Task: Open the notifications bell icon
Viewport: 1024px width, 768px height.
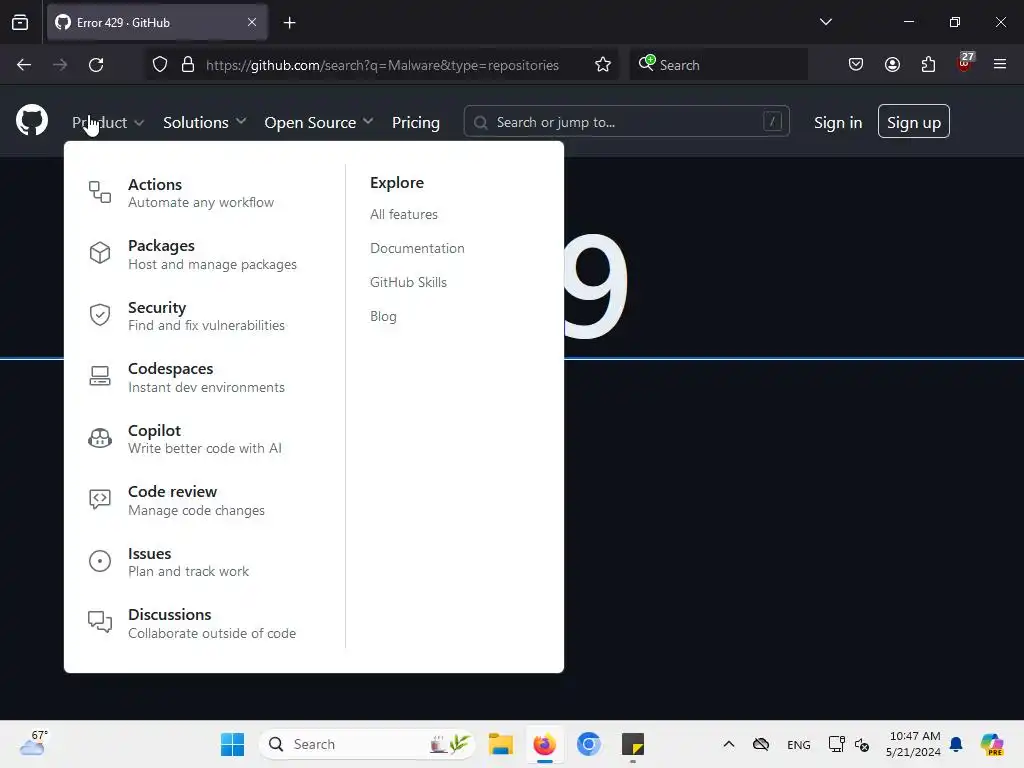Action: tap(956, 744)
